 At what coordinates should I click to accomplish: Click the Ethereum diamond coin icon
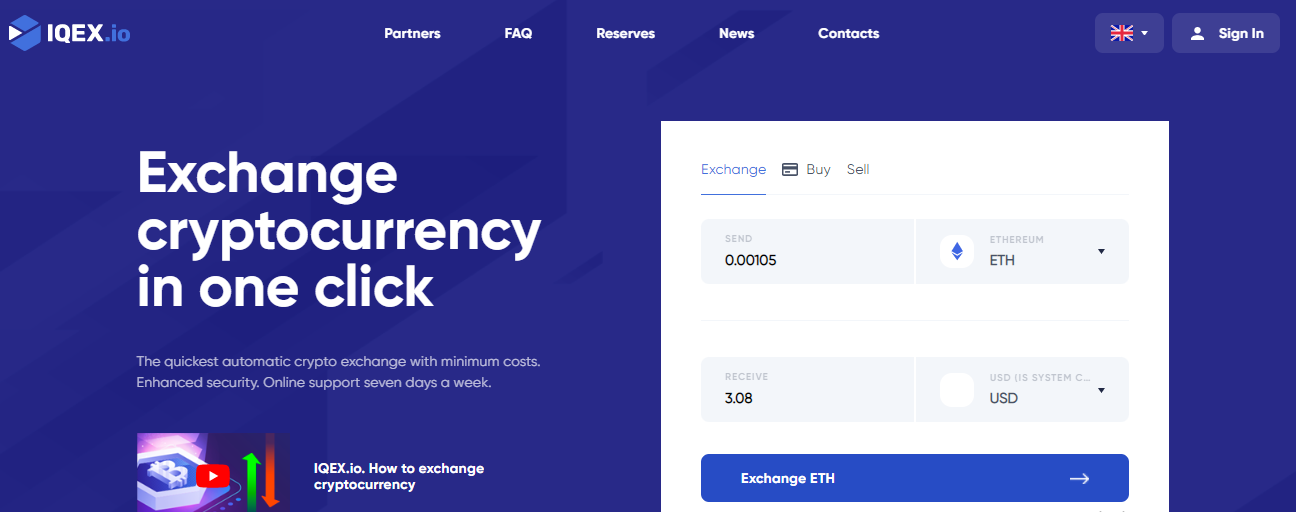pyautogui.click(x=957, y=251)
